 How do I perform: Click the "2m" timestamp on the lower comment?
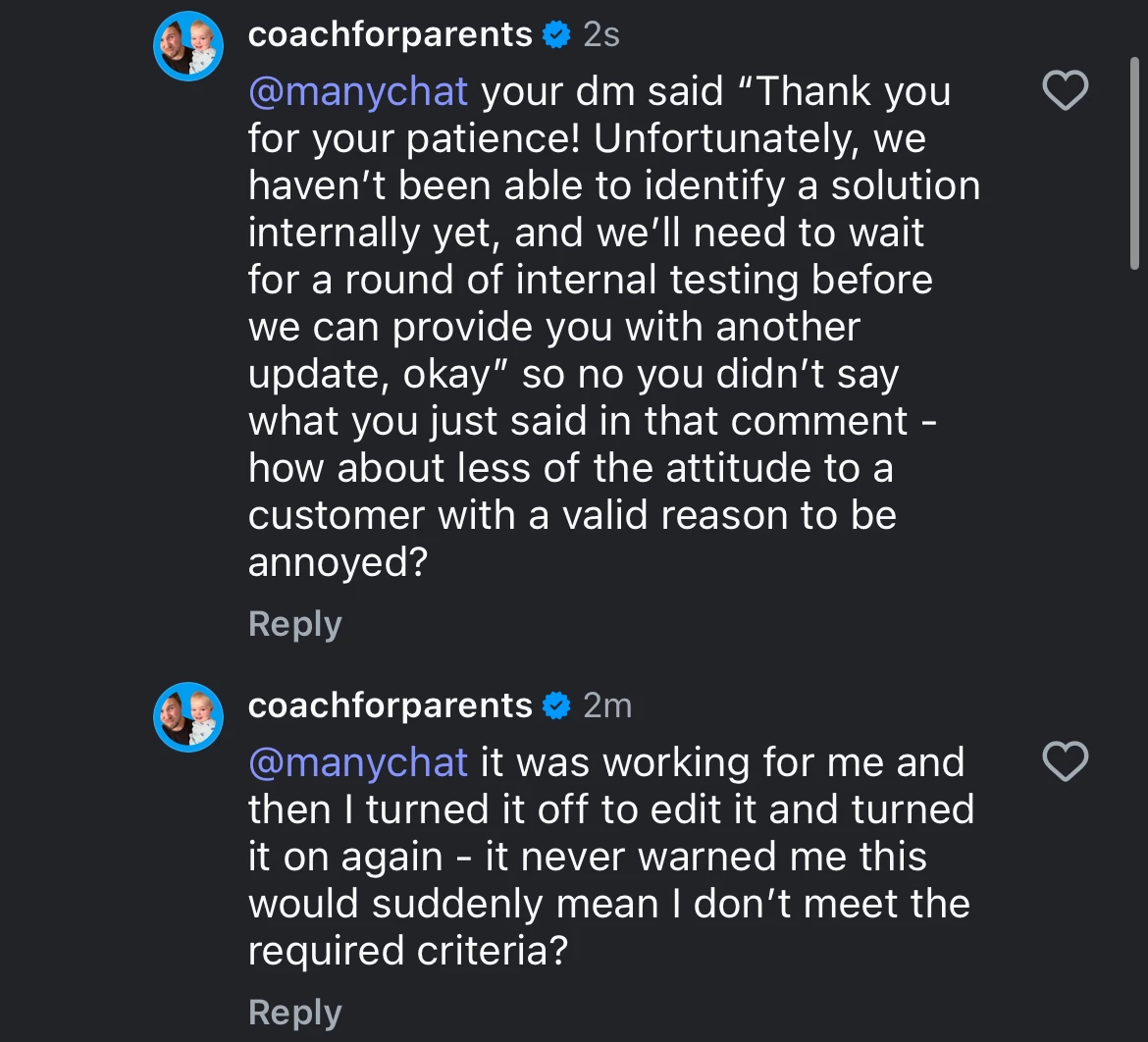pyautogui.click(x=606, y=706)
